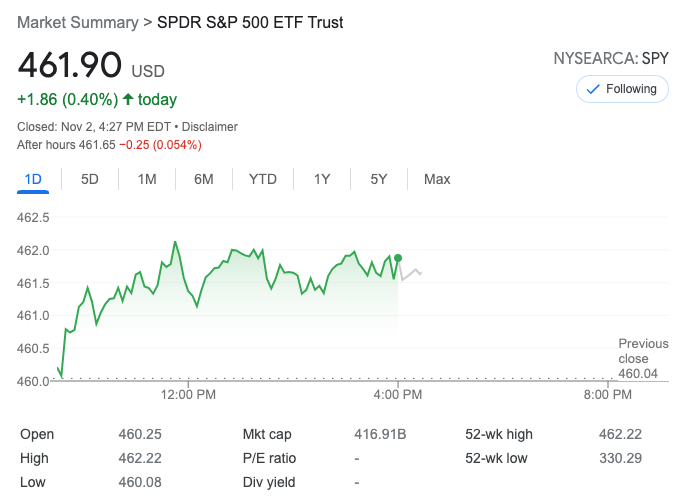This screenshot has width=685, height=498.
Task: Click the NYSEARCA: SPY ticker text
Action: pos(610,59)
